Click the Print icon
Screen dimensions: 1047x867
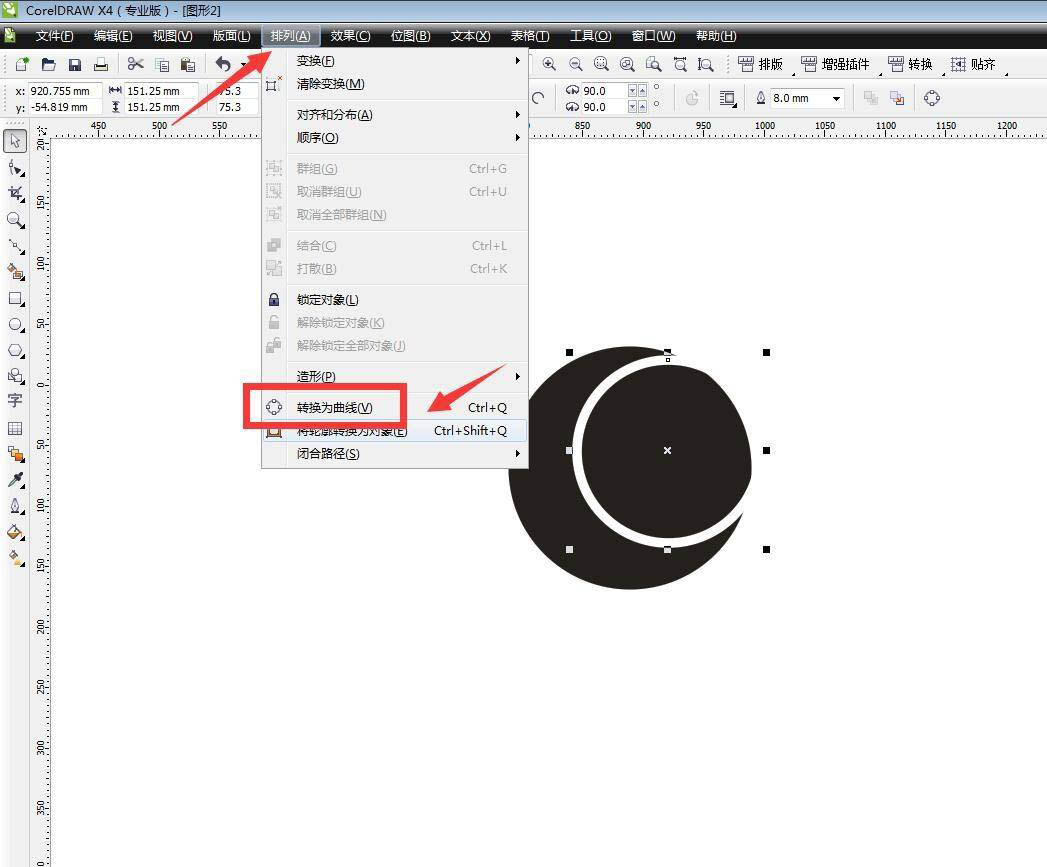point(101,64)
